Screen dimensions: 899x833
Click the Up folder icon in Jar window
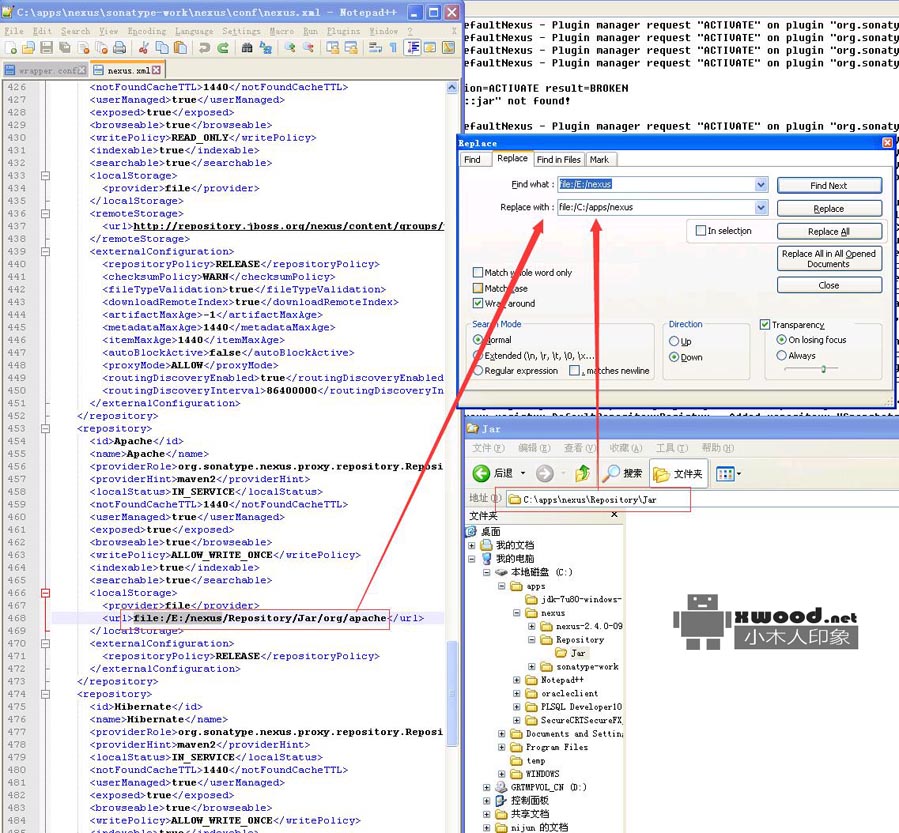[x=583, y=474]
